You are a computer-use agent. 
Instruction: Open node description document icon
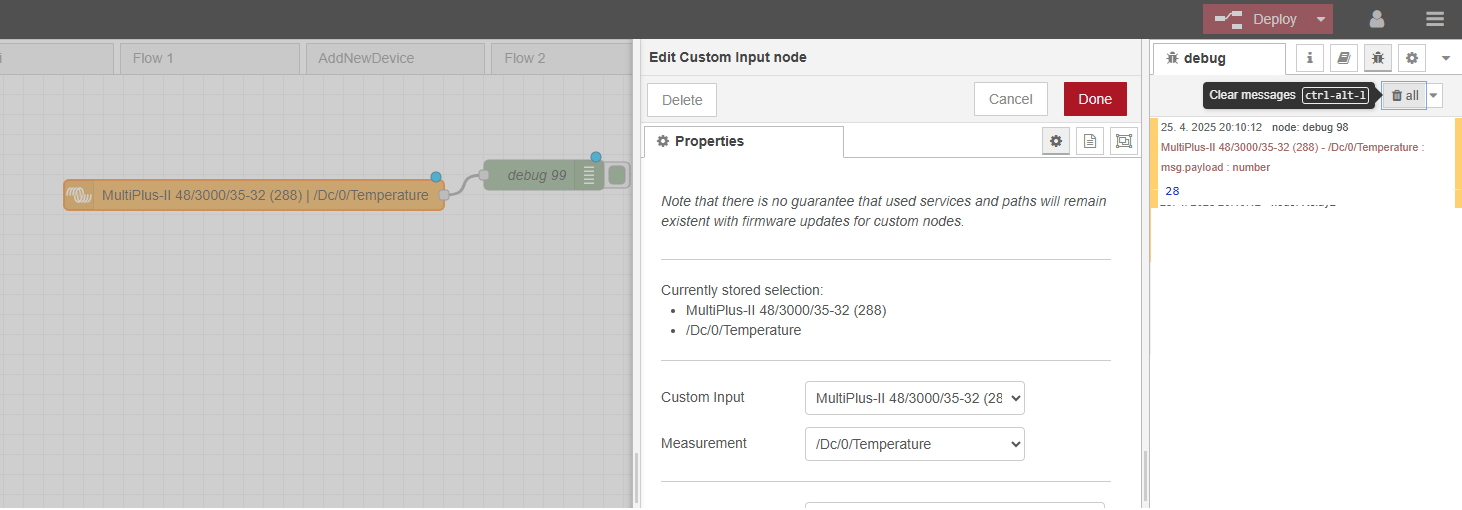[1090, 142]
